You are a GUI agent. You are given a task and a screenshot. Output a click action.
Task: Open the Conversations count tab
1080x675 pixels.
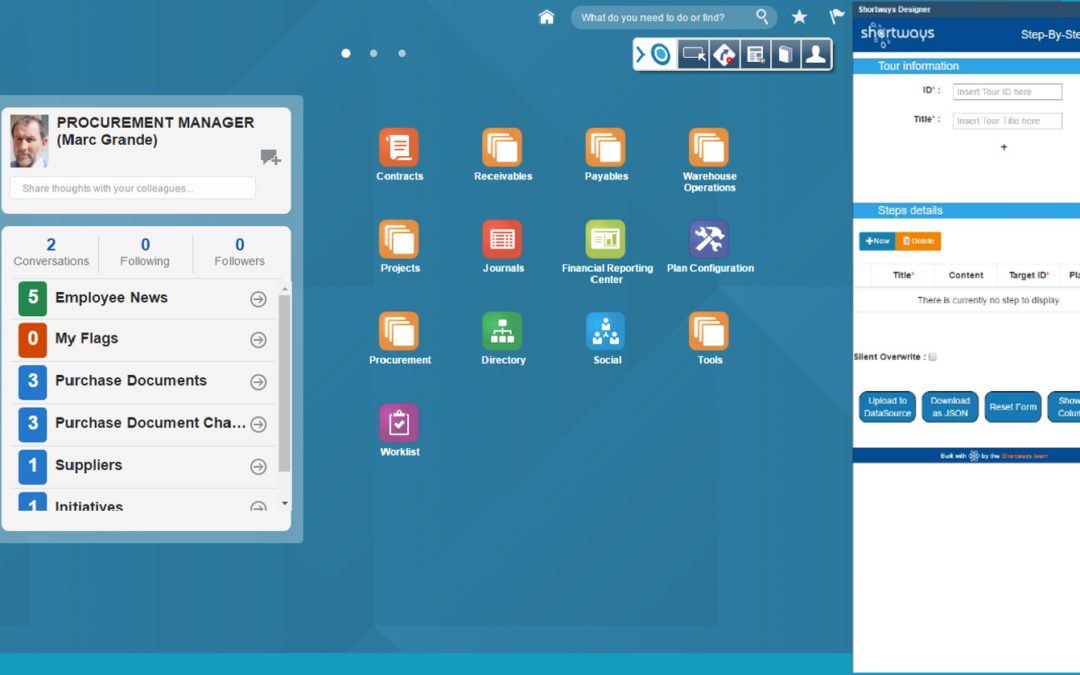51,252
